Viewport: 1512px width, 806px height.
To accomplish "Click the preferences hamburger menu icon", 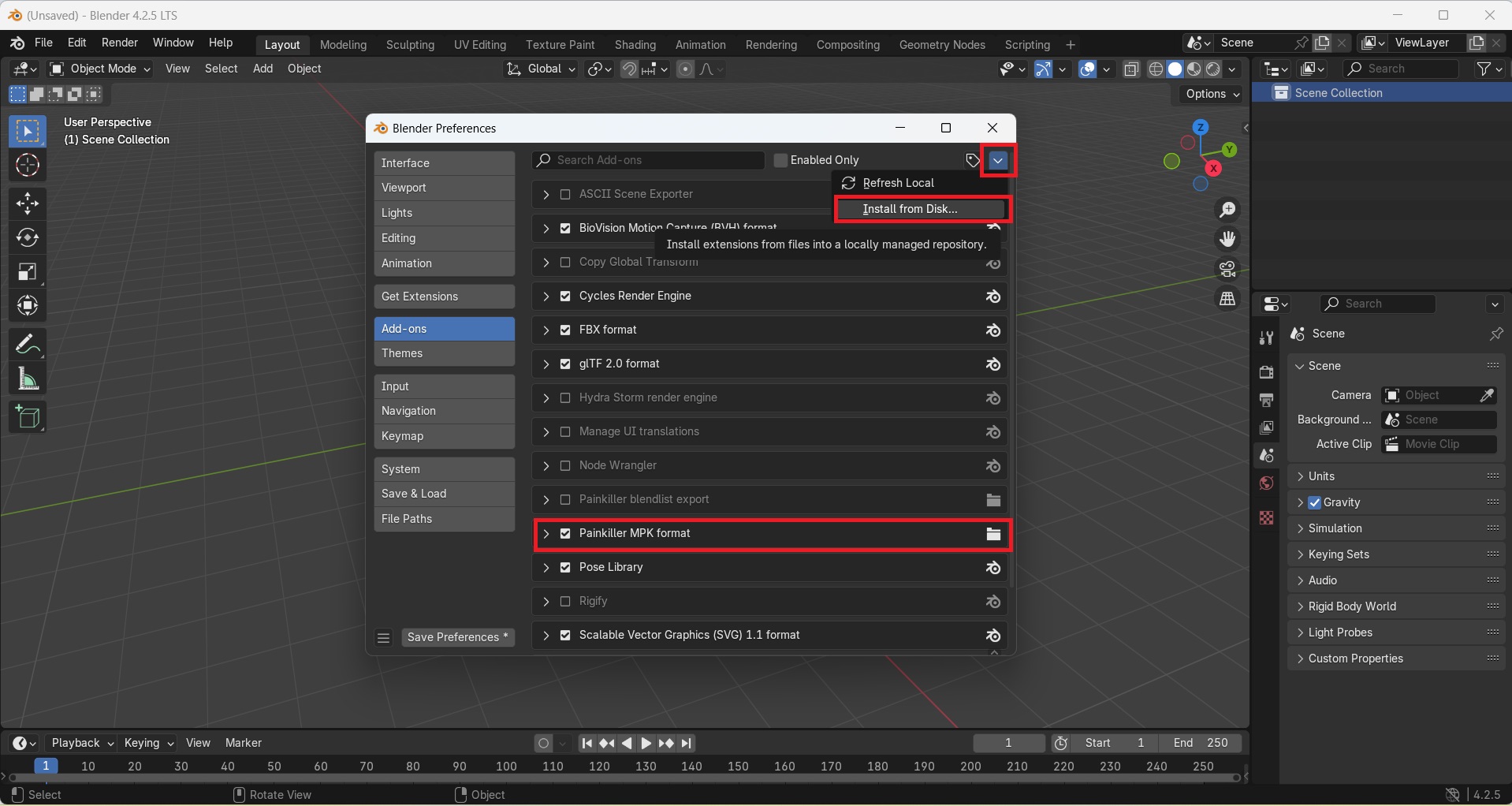I will [384, 638].
